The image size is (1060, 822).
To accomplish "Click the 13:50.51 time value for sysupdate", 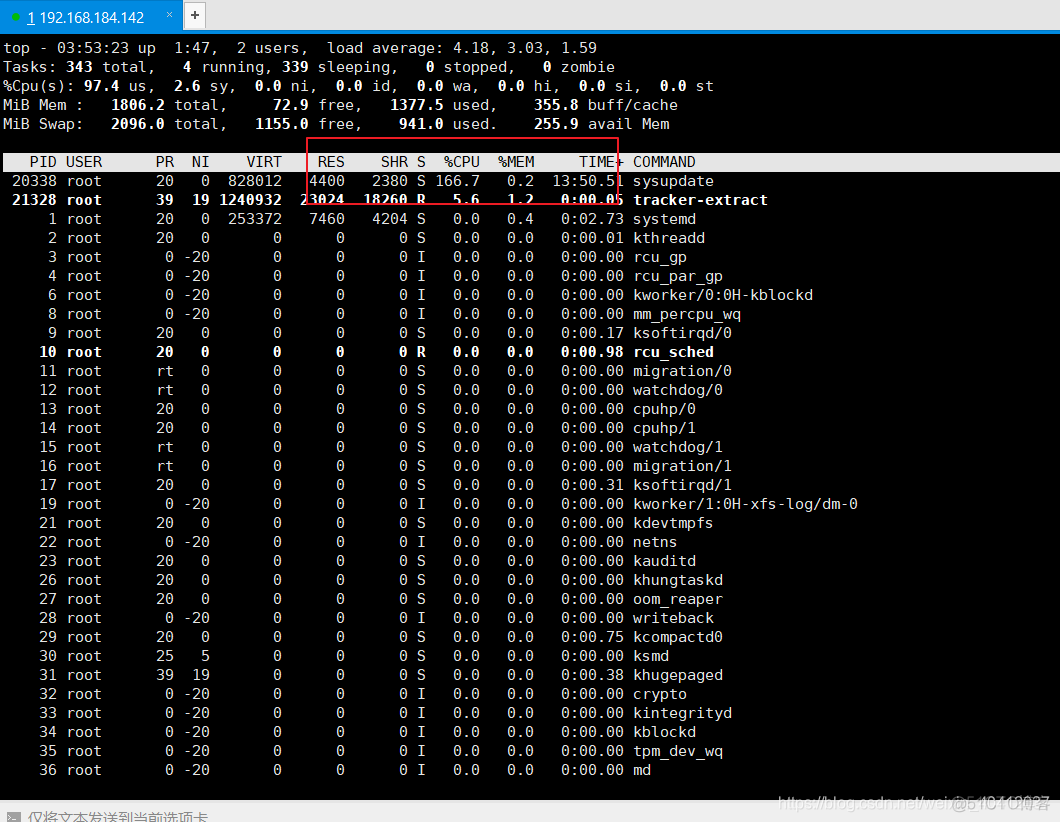I will [587, 181].
